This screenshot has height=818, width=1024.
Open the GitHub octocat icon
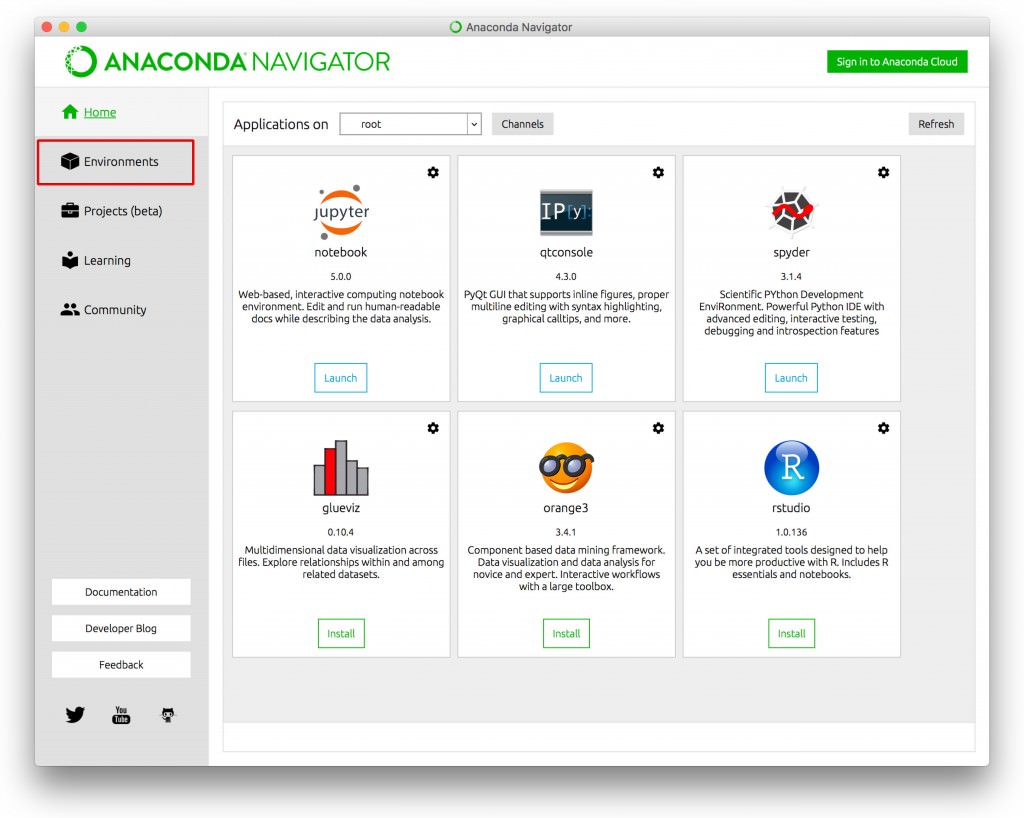168,715
